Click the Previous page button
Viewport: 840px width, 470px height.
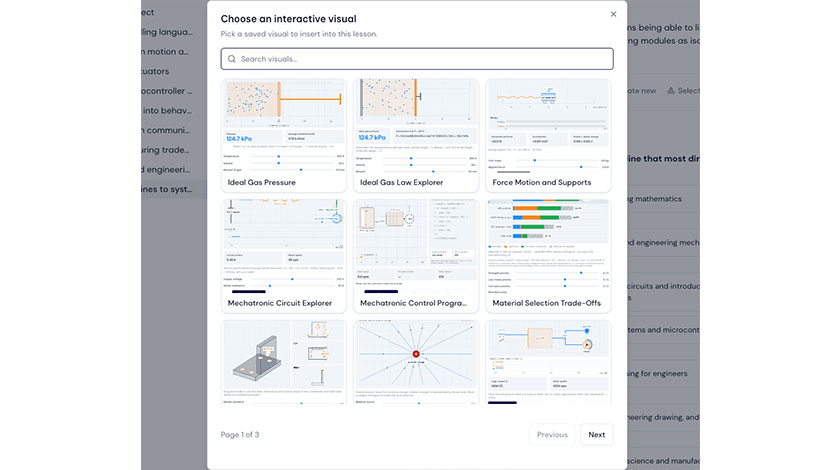tap(552, 435)
